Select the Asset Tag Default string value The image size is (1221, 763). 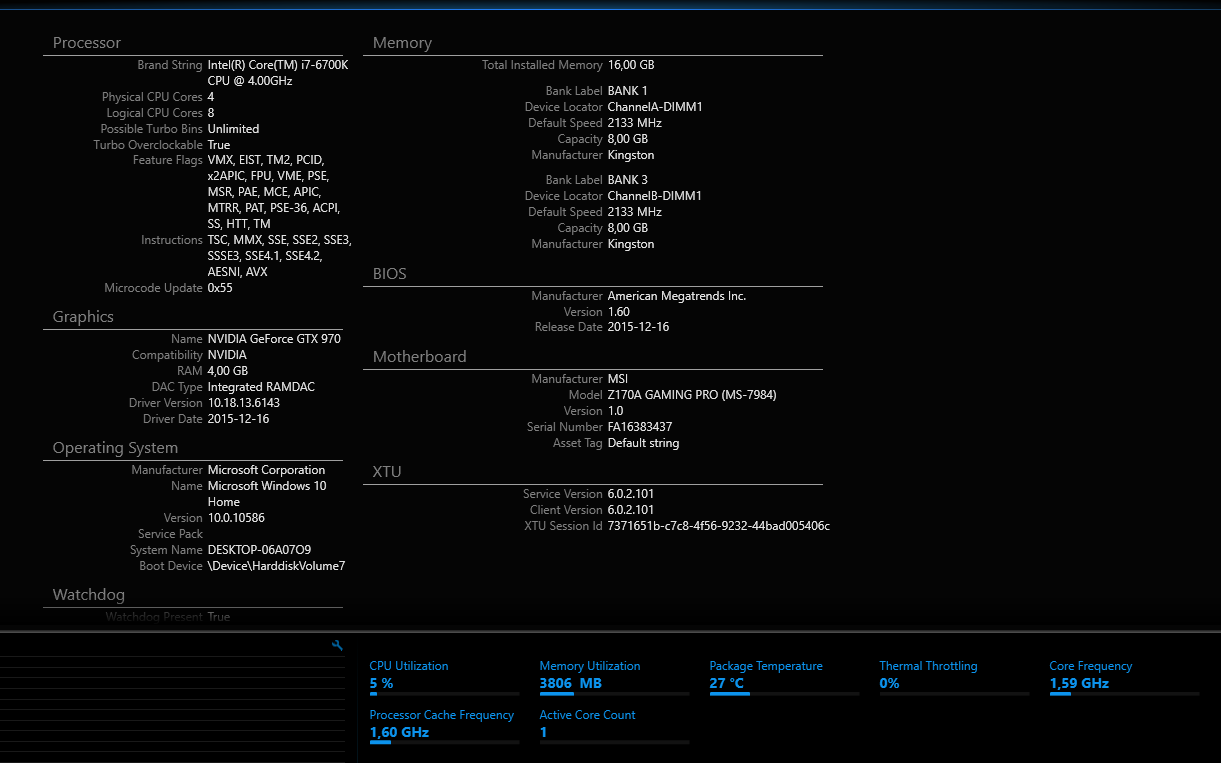[x=643, y=443]
